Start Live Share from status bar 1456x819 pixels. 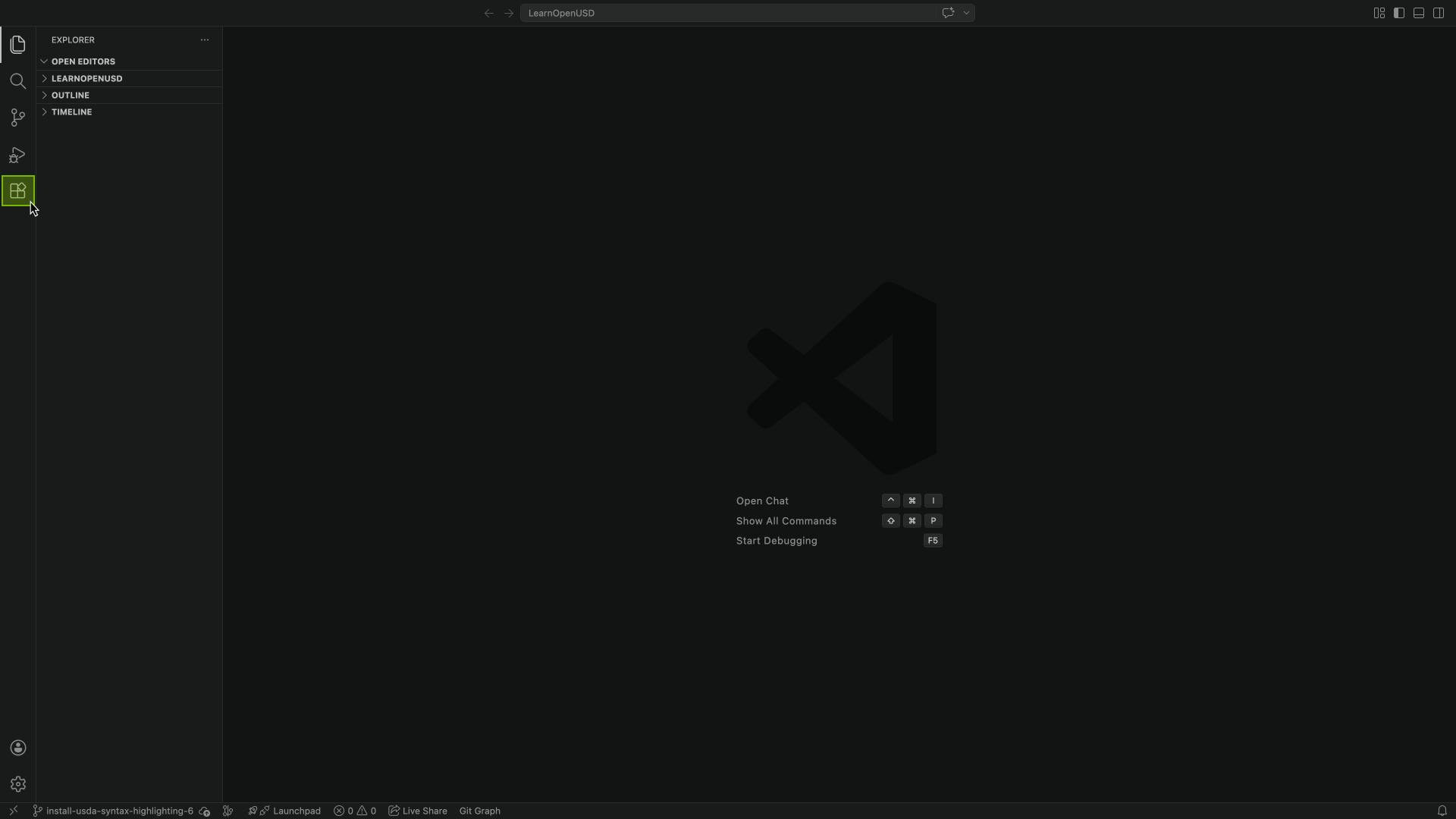click(418, 811)
